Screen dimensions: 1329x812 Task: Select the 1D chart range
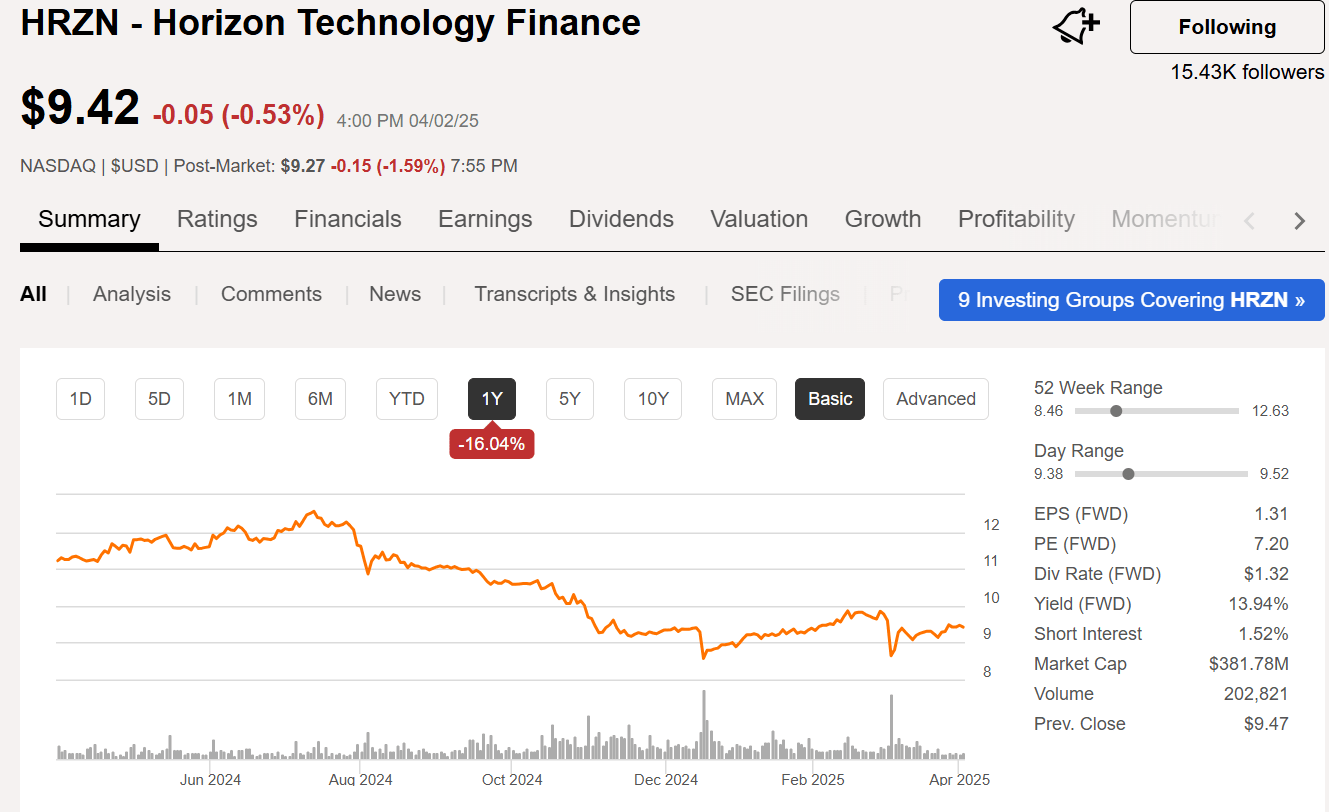[x=80, y=398]
